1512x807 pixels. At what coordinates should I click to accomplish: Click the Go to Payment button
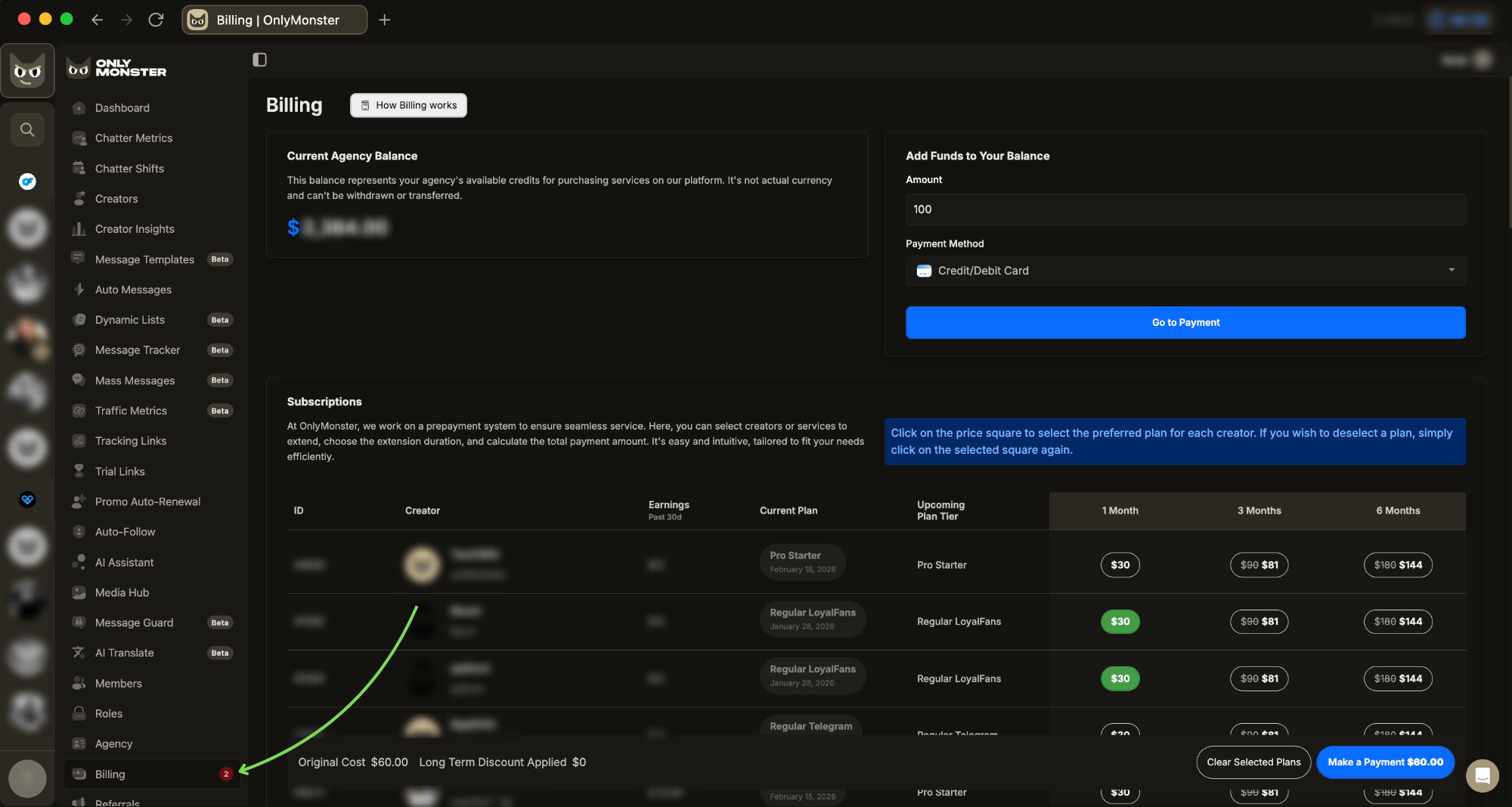pyautogui.click(x=1185, y=322)
